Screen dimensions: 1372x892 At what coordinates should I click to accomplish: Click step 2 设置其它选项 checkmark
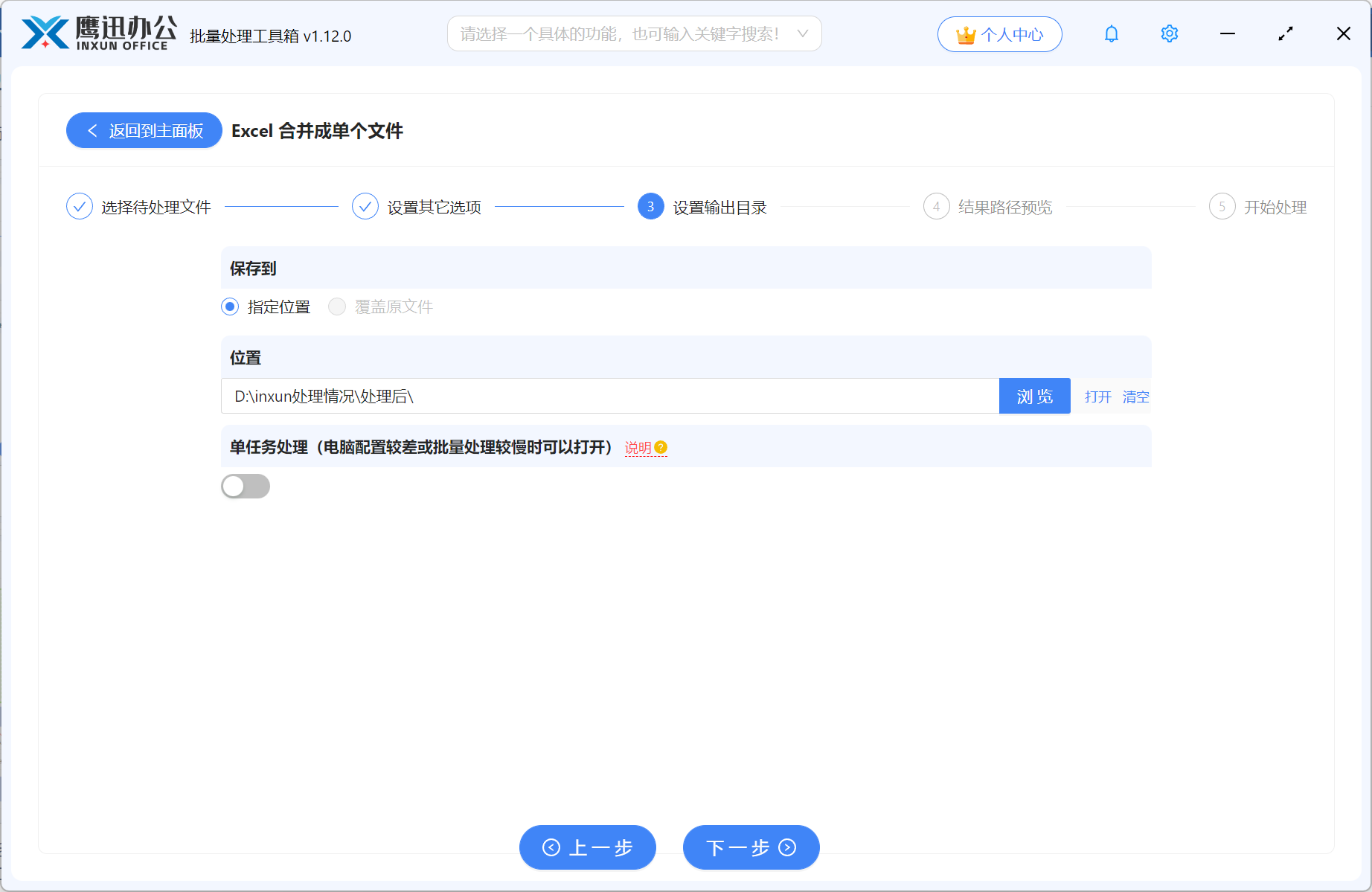[x=365, y=206]
